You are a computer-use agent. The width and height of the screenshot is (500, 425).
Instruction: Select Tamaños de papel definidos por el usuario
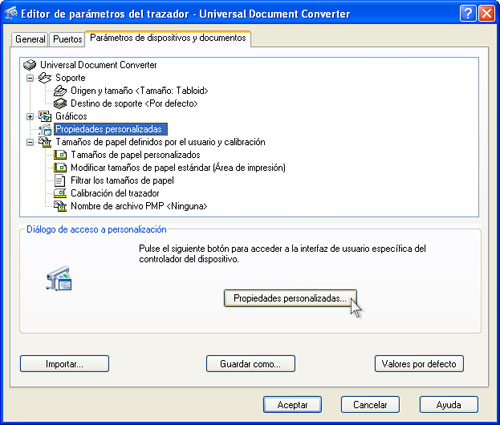[x=160, y=142]
